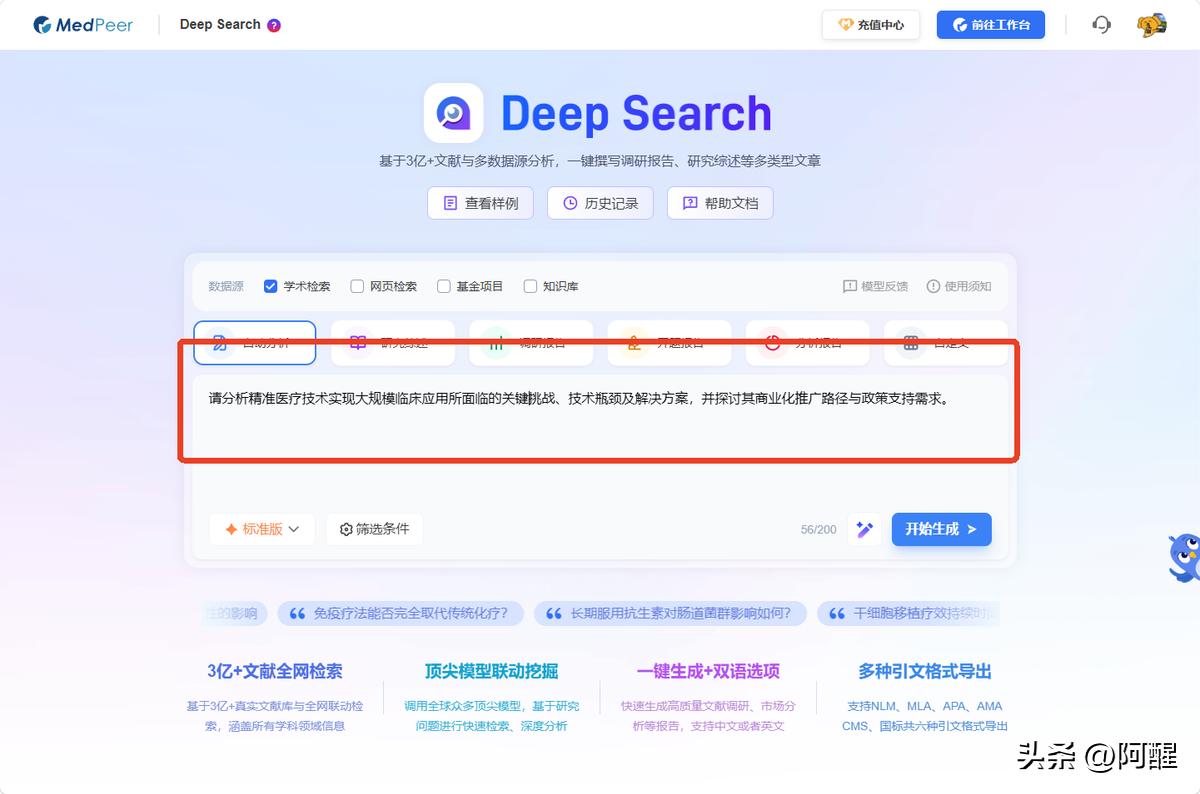This screenshot has width=1200, height=794.
Task: Pick suggestion 长期服用抗生素对肠道菌群影响如何?
Action: [x=670, y=613]
